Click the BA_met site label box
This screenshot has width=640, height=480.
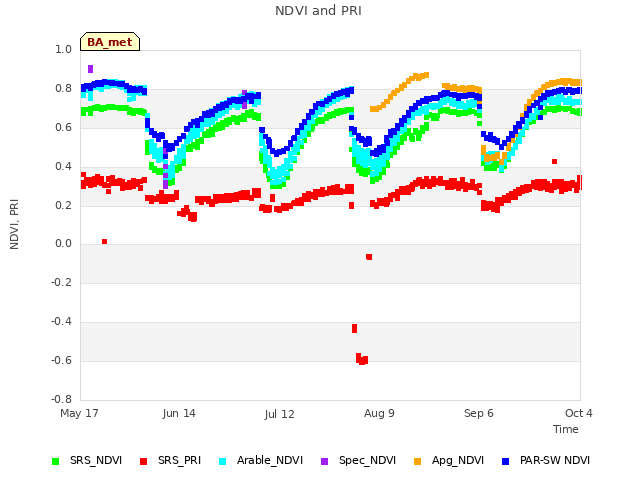(x=110, y=42)
